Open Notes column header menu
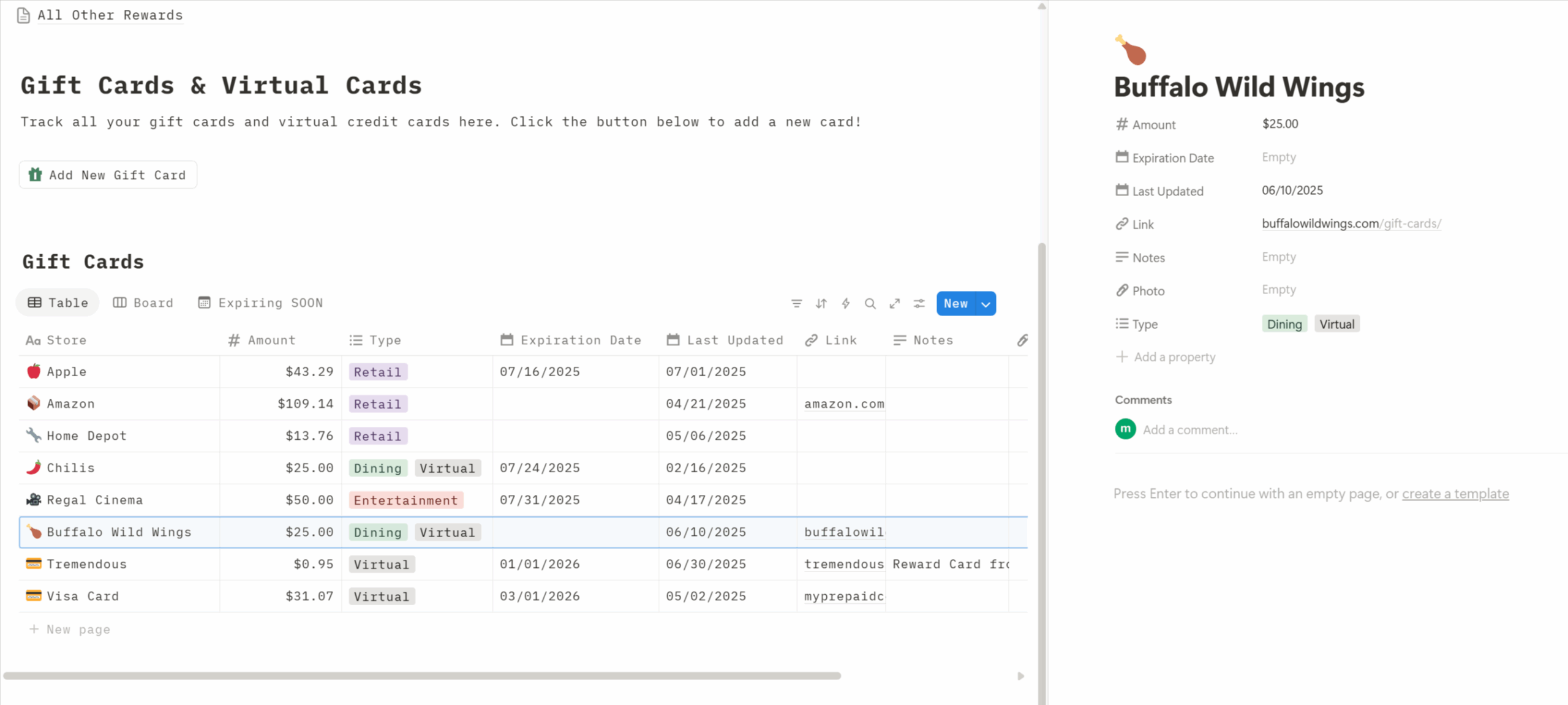This screenshot has width=1568, height=705. pos(947,340)
